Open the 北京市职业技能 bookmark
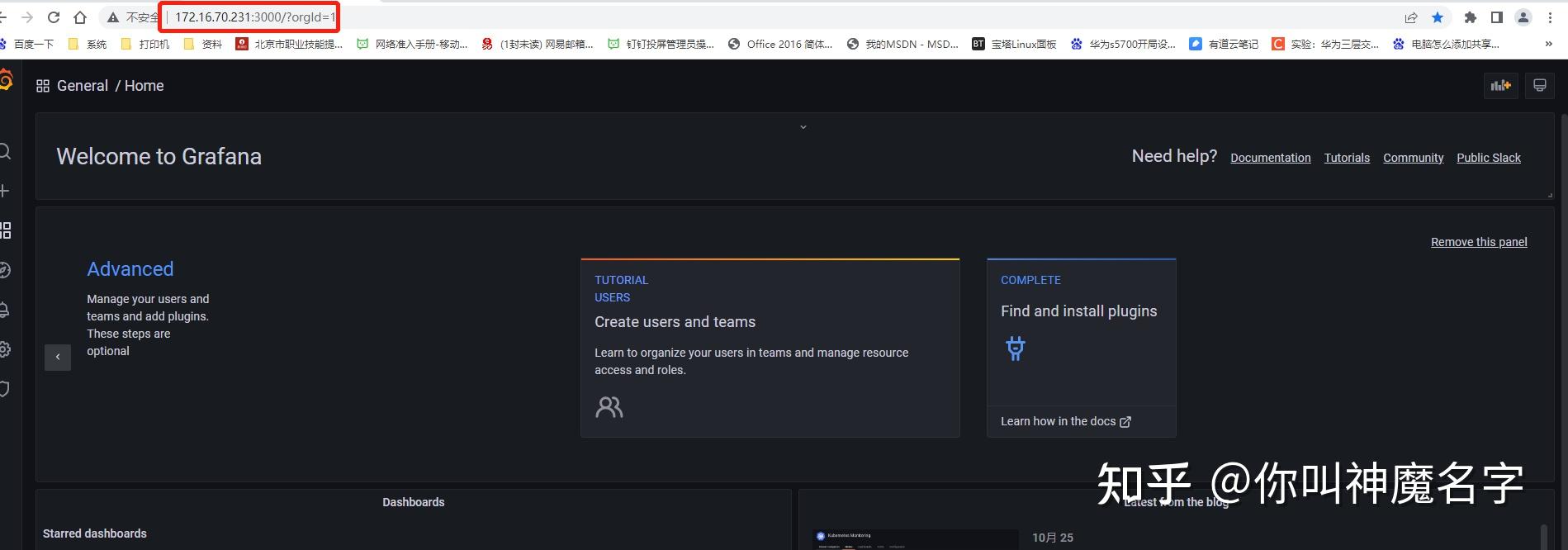Image resolution: width=1568 pixels, height=550 pixels. pos(289,45)
